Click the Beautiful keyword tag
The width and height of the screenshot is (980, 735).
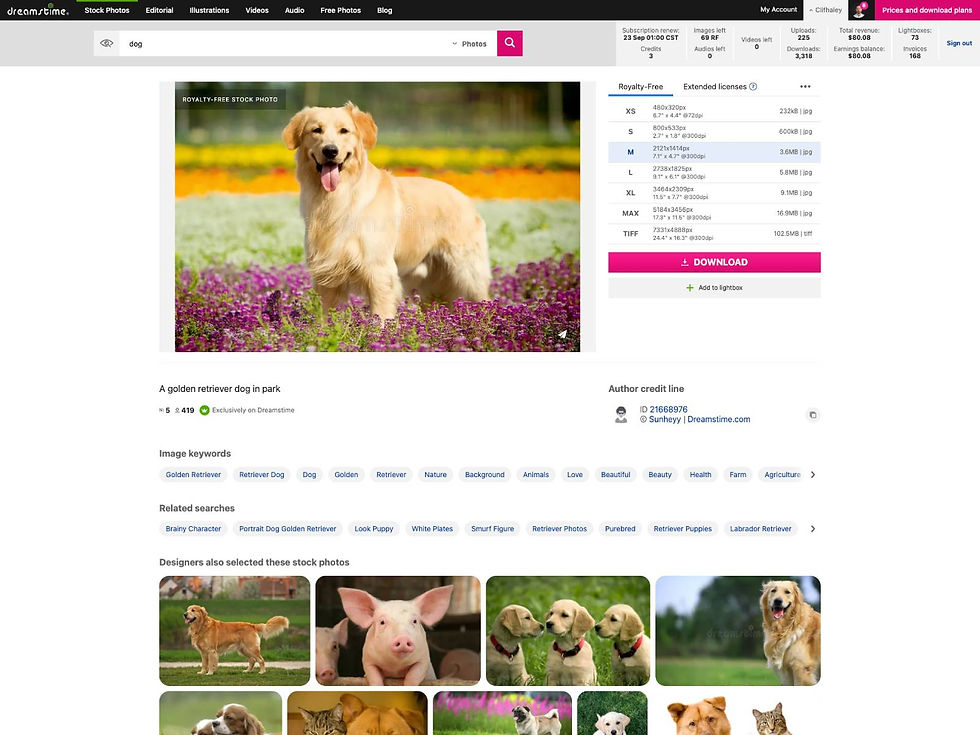click(616, 474)
